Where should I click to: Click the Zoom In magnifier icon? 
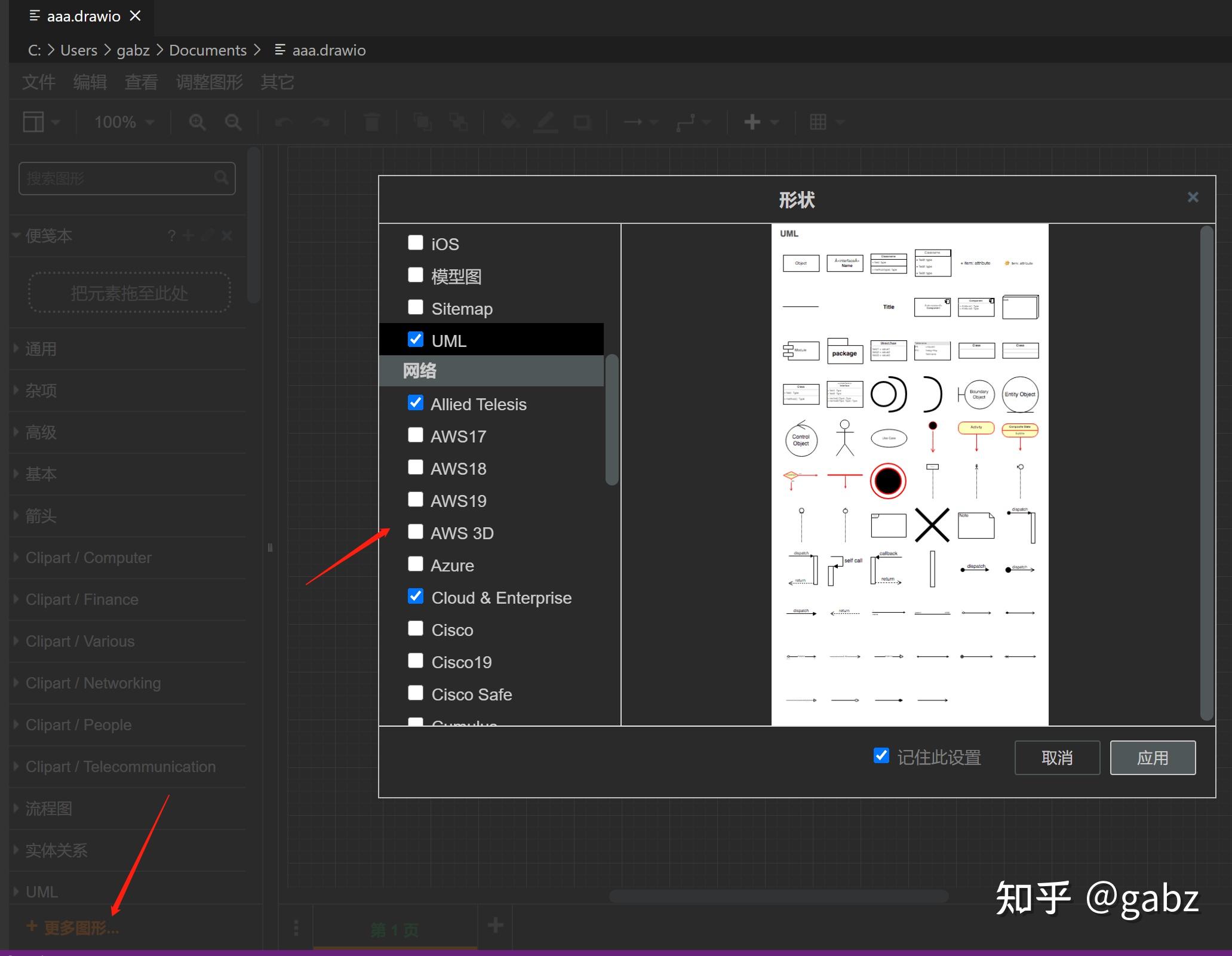196,122
